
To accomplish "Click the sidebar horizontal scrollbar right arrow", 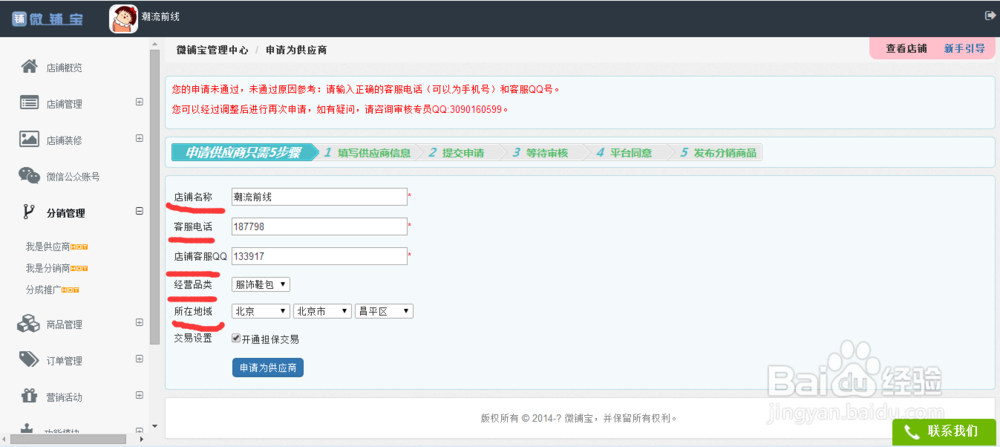I will click(x=142, y=439).
